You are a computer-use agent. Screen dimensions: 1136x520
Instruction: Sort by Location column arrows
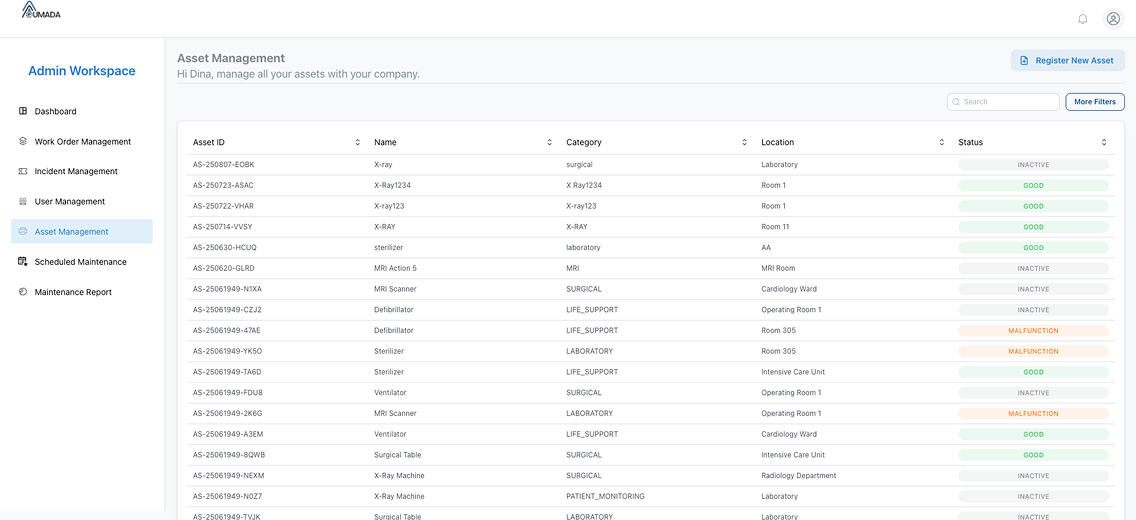coord(941,142)
